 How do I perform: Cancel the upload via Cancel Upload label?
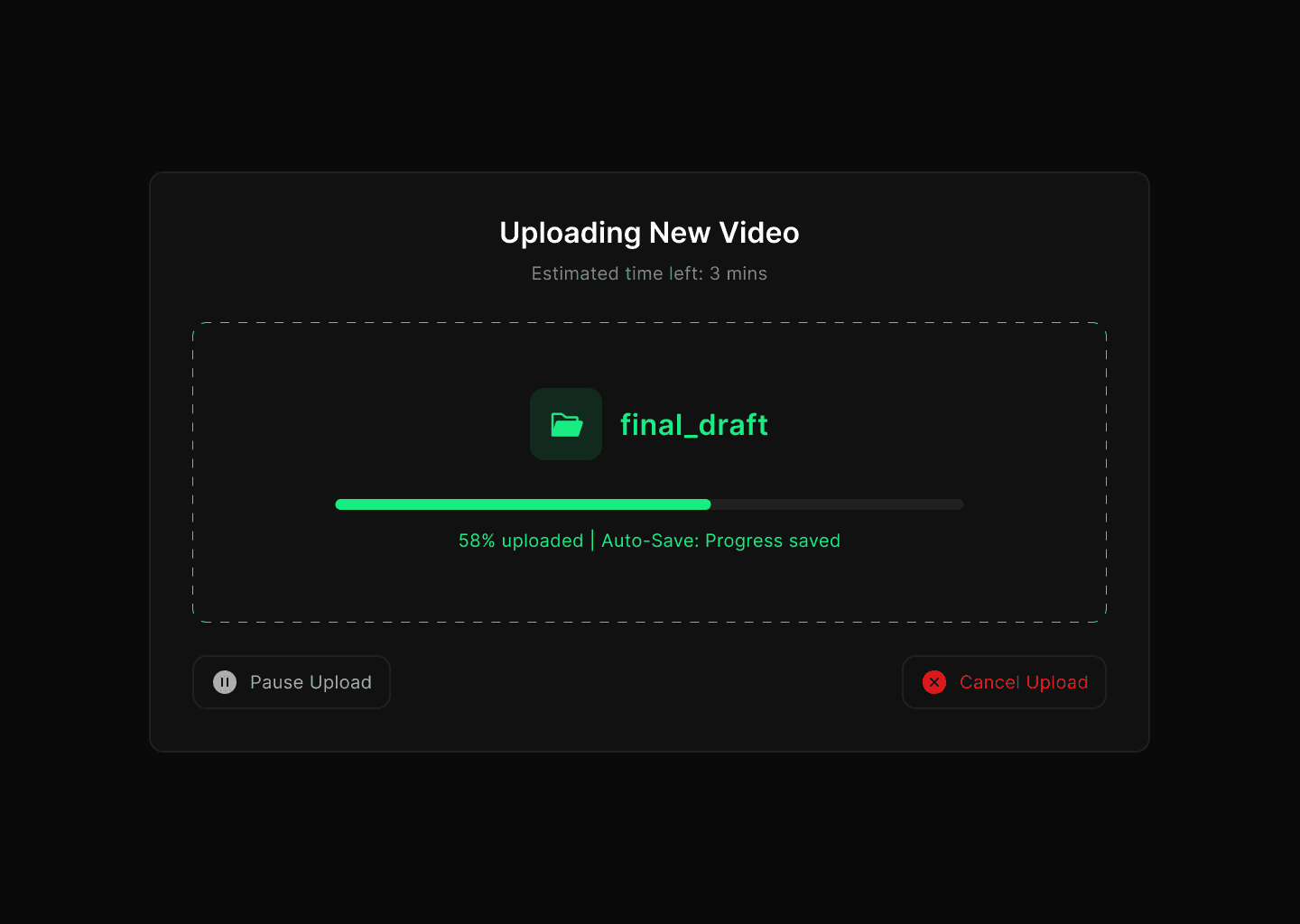click(x=1024, y=682)
